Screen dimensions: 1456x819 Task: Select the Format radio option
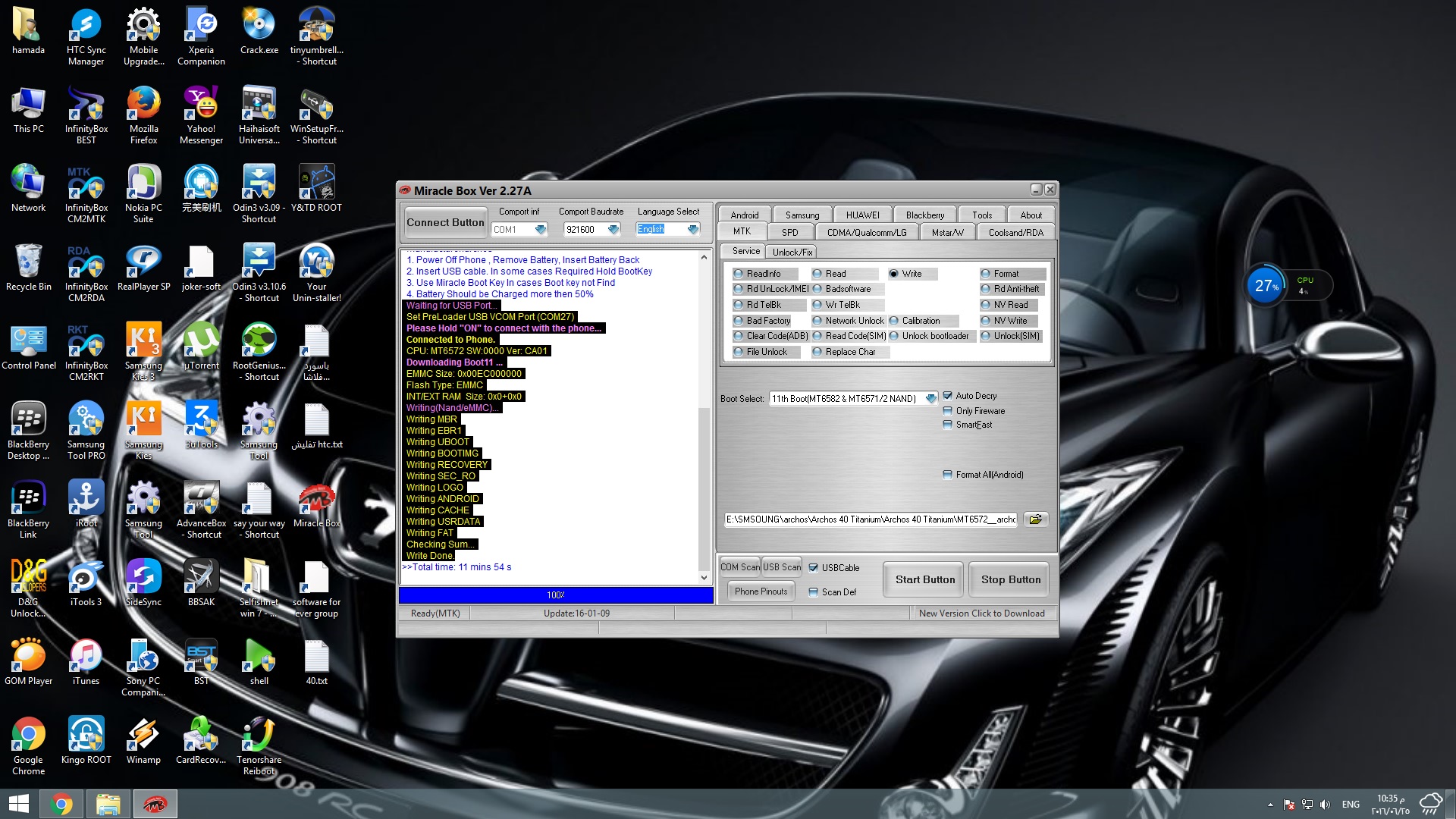pos(985,274)
